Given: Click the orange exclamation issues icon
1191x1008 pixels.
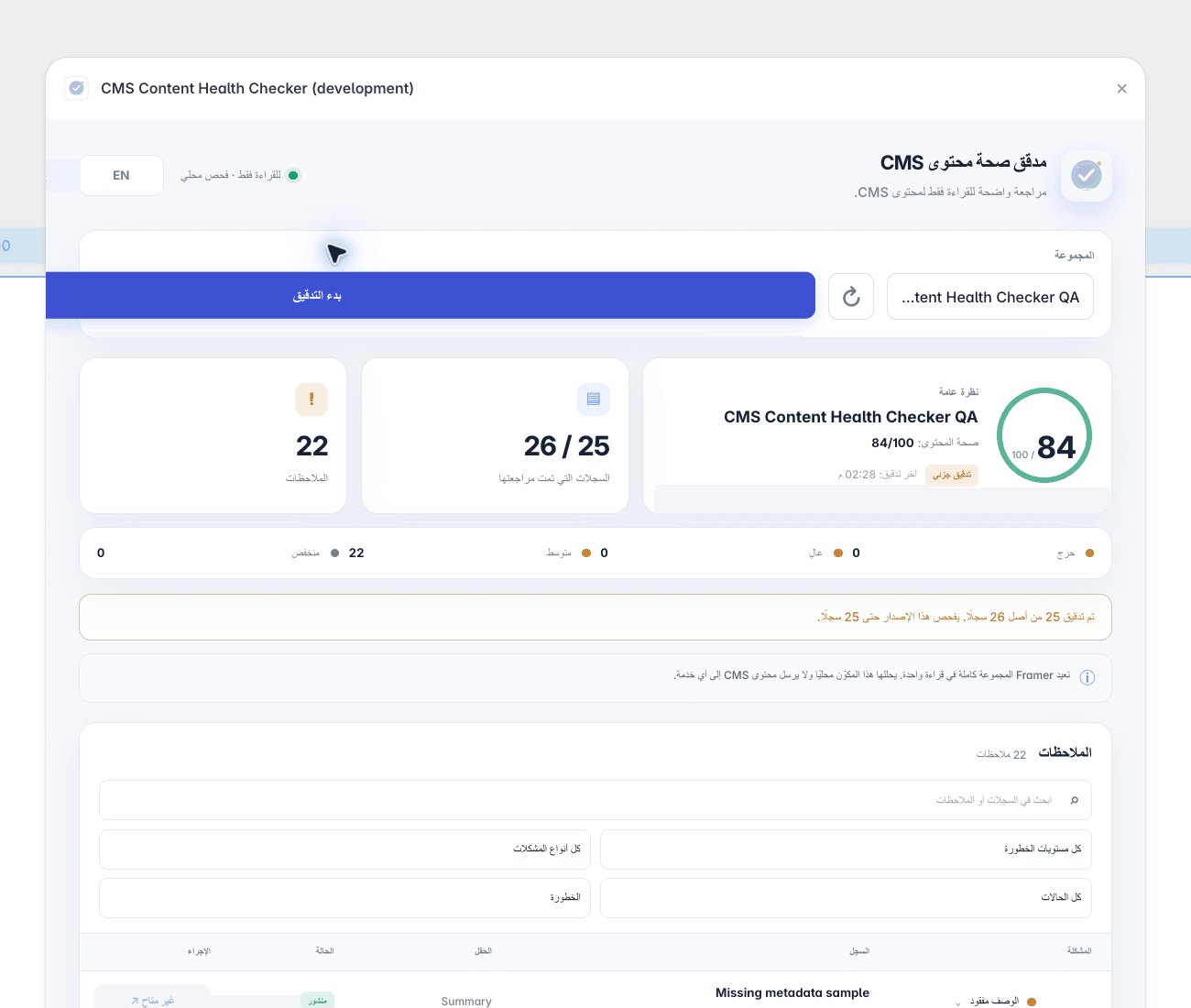Looking at the screenshot, I should 311,399.
